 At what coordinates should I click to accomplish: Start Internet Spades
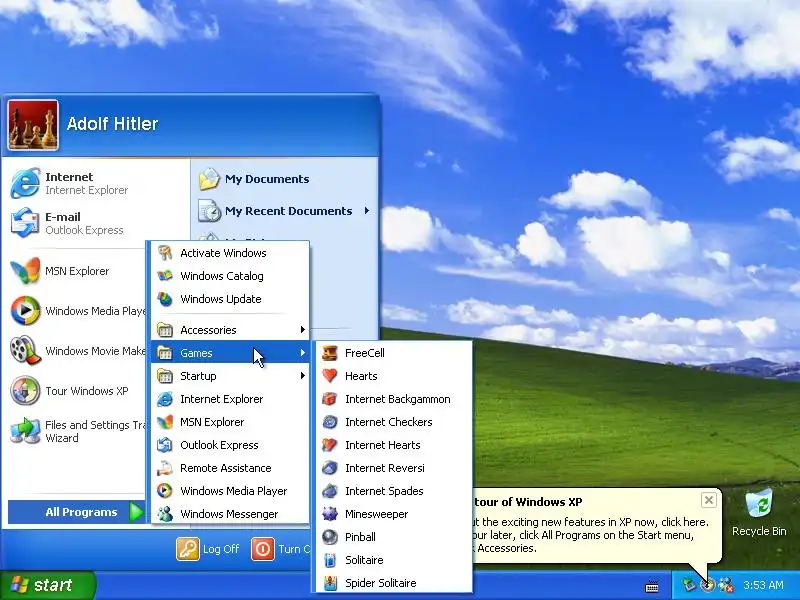tap(394, 491)
